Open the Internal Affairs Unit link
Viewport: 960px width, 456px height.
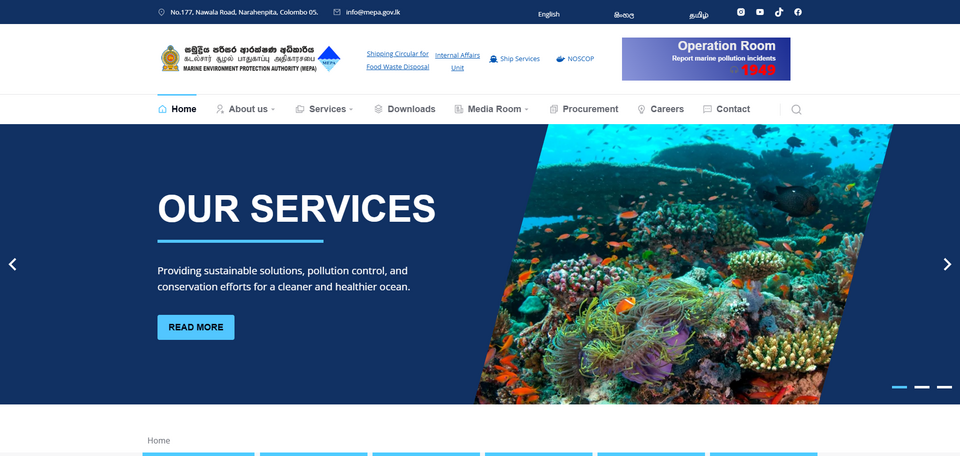(457, 61)
